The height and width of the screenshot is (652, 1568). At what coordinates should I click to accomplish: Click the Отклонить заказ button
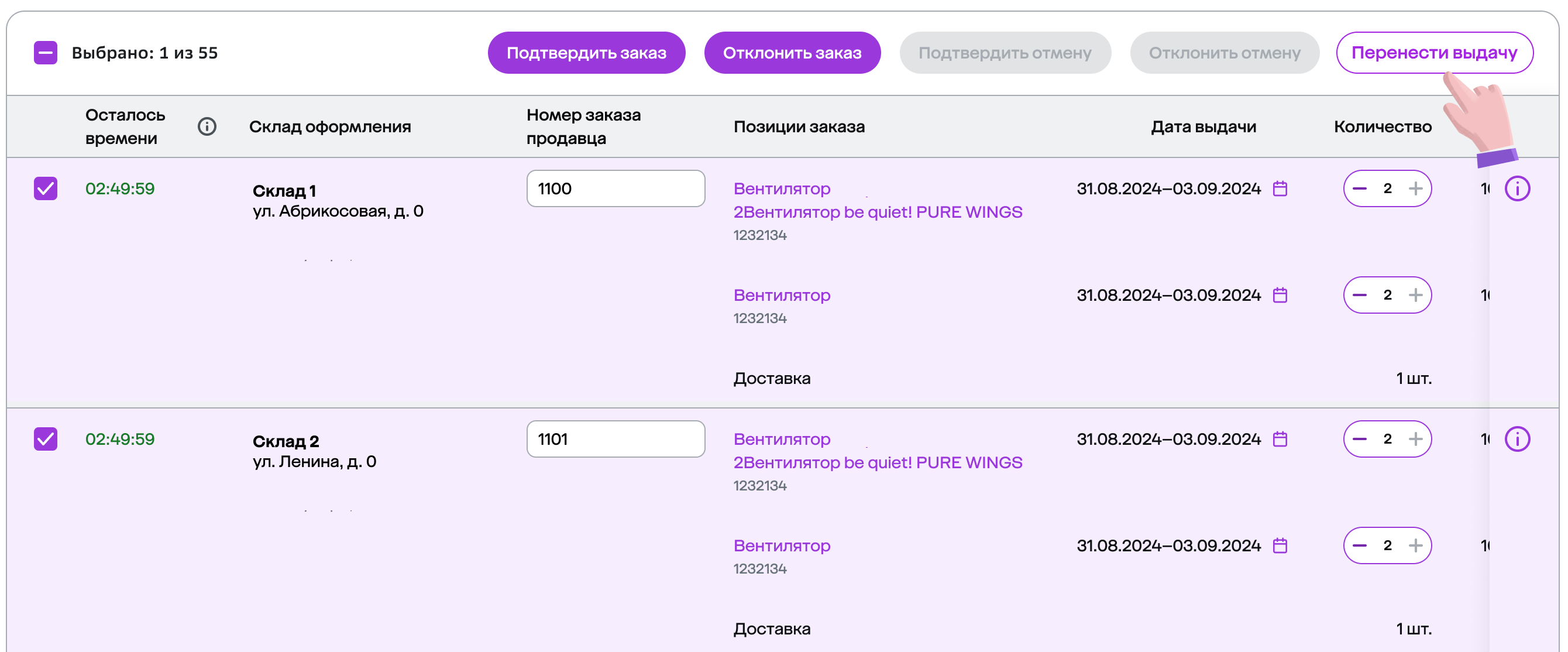792,53
